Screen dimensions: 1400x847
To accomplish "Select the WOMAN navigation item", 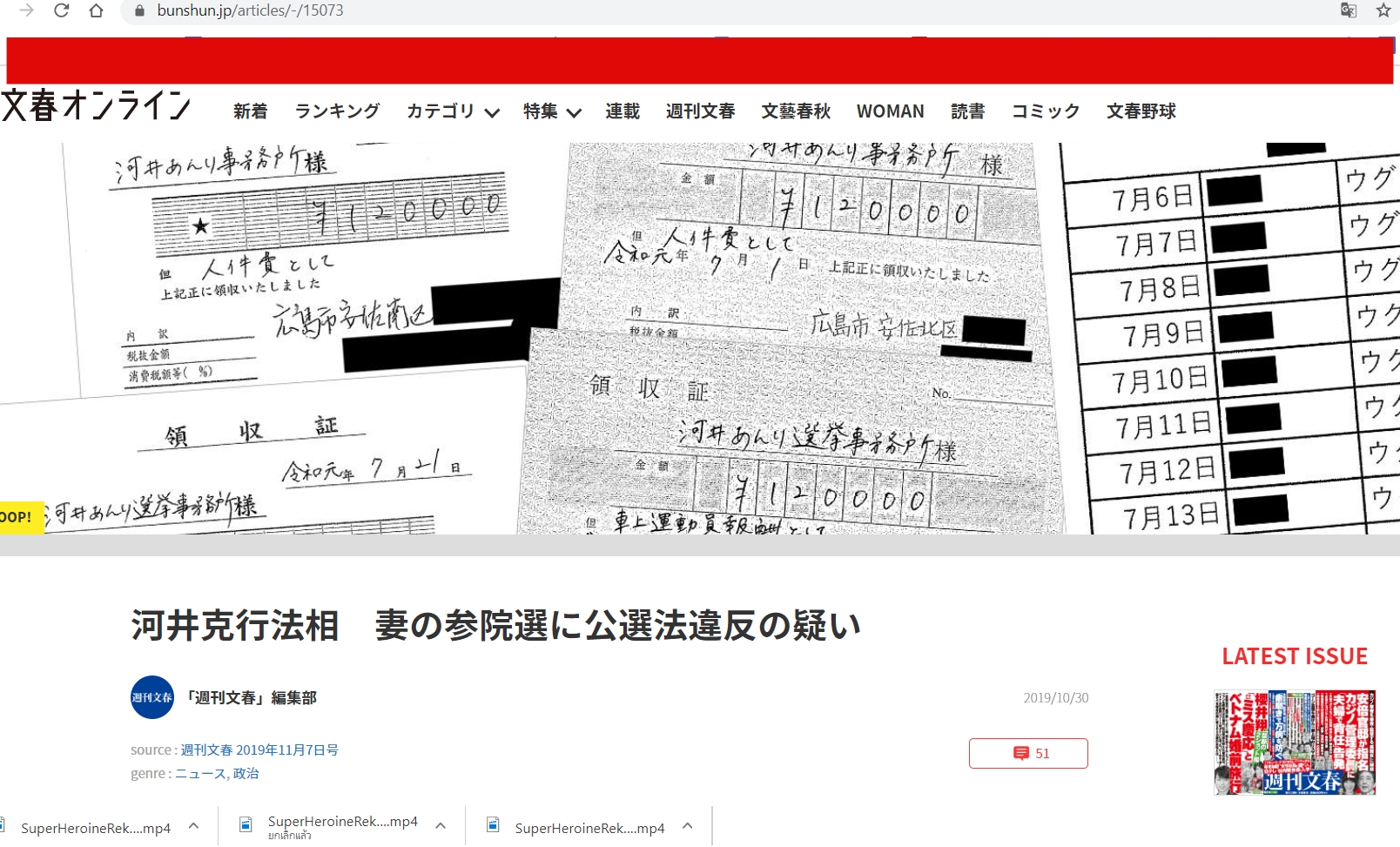I will click(890, 111).
